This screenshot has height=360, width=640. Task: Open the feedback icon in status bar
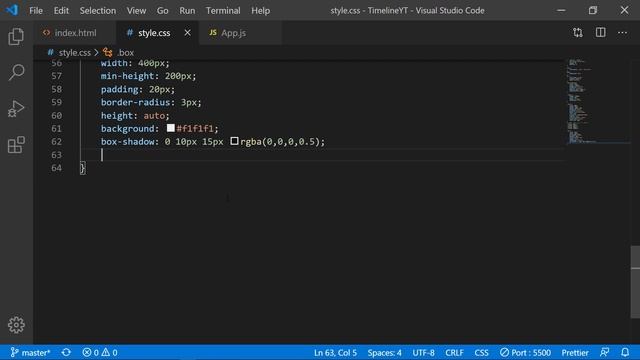click(604, 353)
